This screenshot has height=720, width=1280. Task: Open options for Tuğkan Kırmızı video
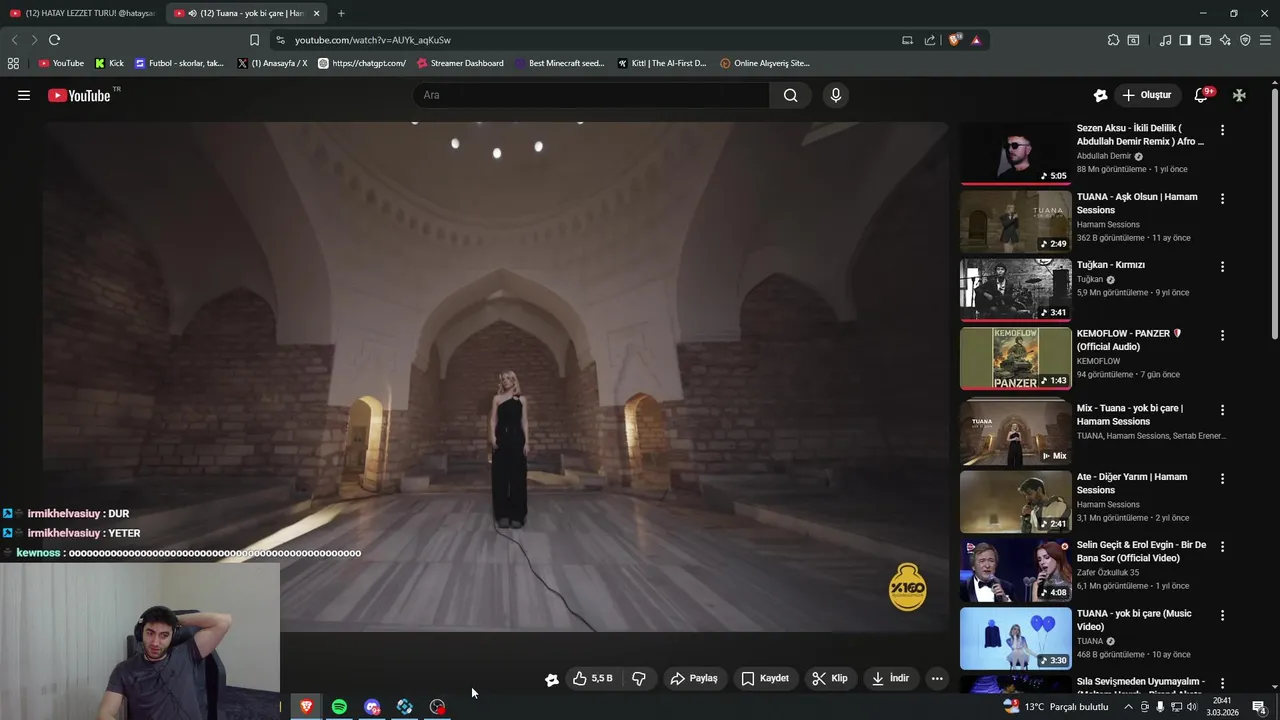[x=1222, y=267]
